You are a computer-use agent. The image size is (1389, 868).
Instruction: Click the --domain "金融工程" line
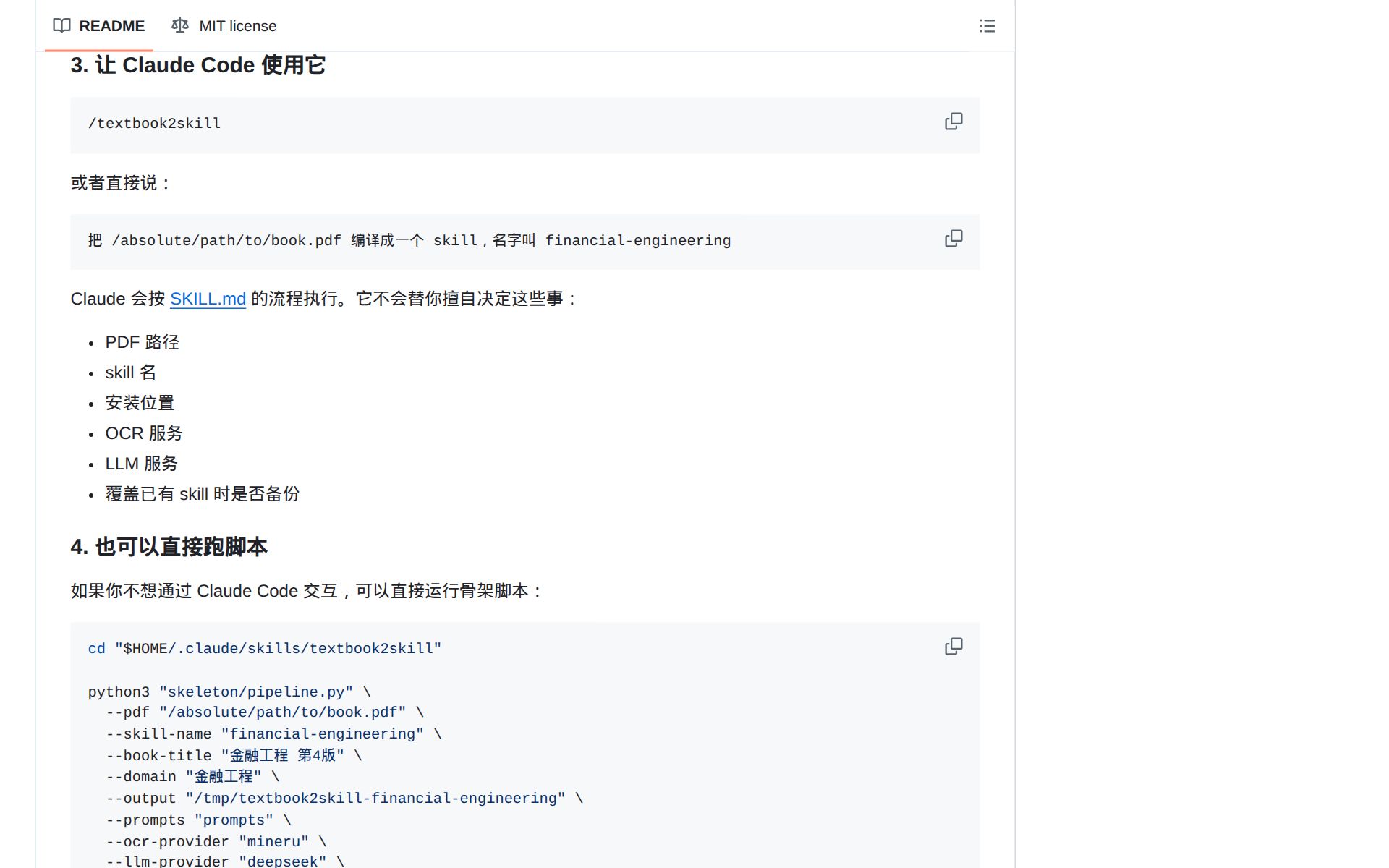coord(192,777)
